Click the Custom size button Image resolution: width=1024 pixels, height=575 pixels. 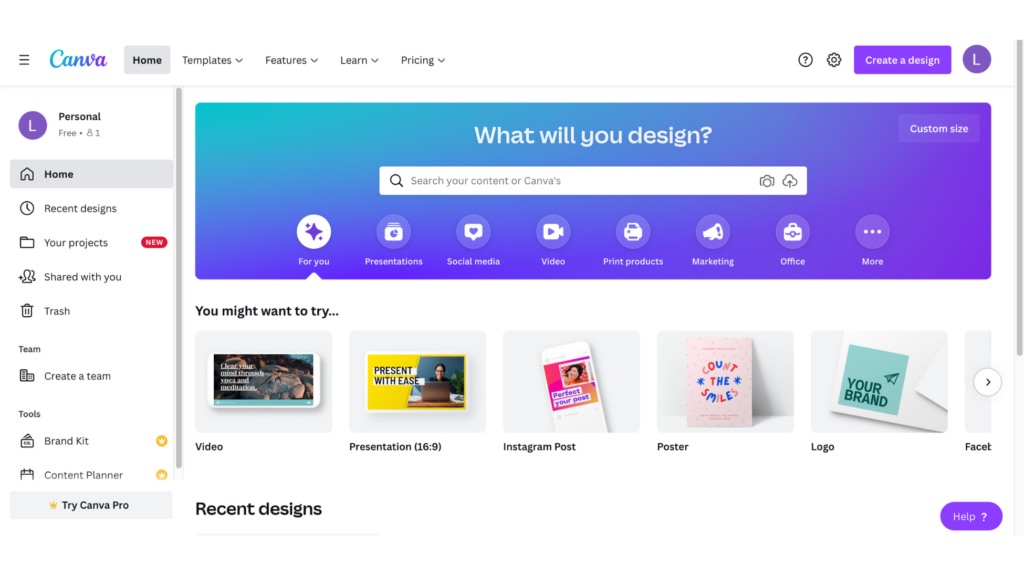coord(938,129)
